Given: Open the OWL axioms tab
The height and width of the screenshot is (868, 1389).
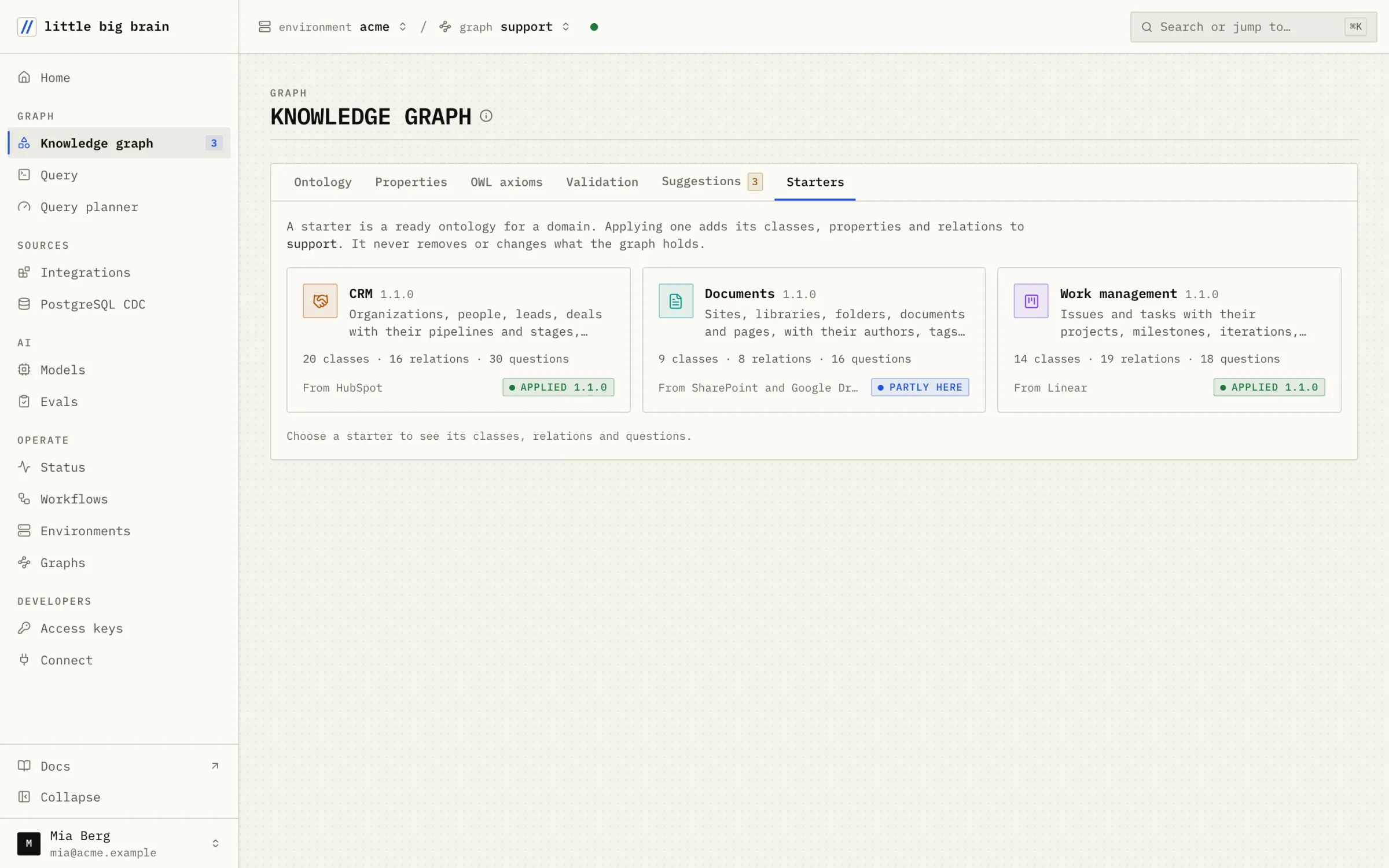Looking at the screenshot, I should [x=506, y=182].
